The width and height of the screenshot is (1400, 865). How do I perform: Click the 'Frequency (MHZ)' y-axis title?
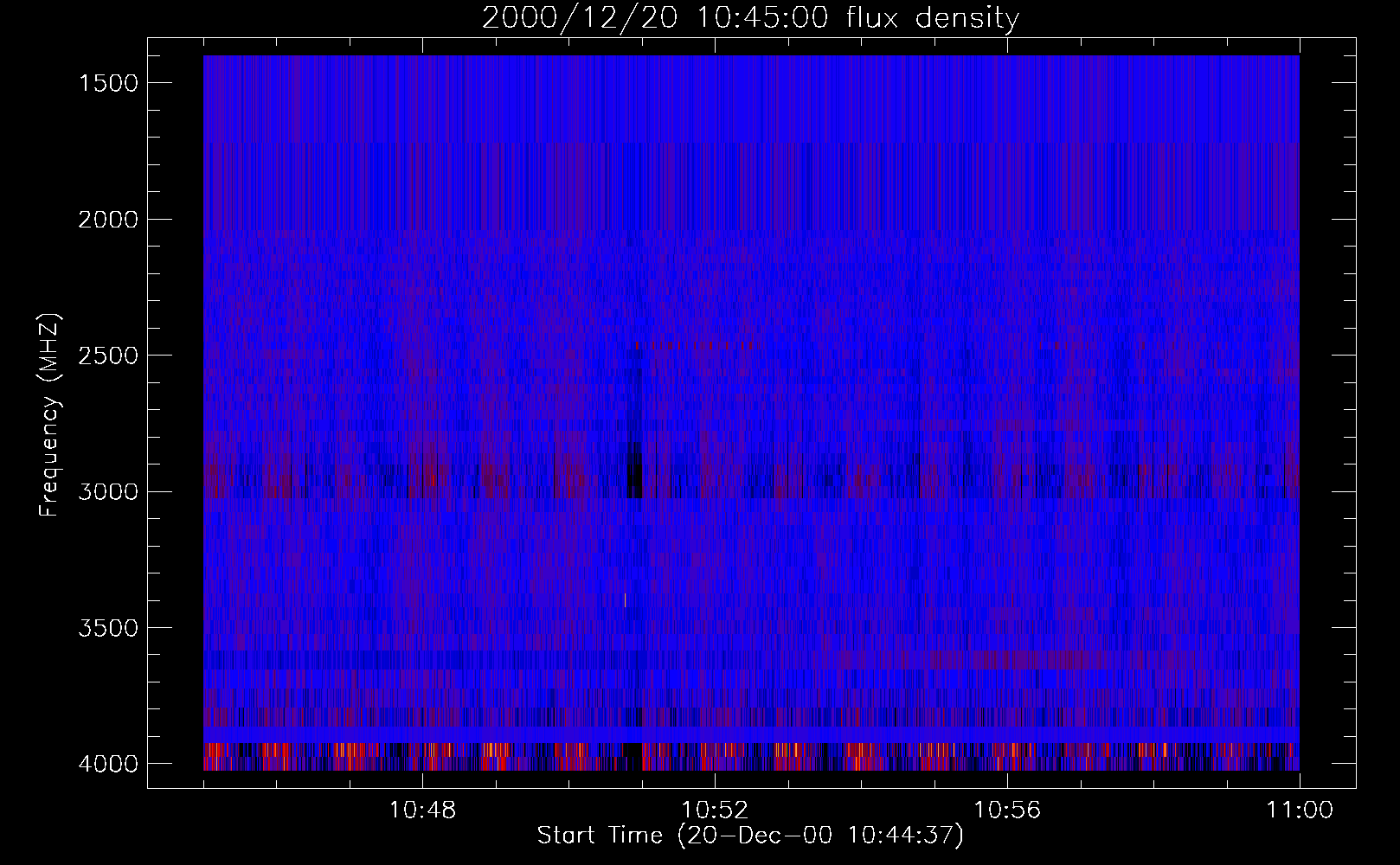click(50, 415)
